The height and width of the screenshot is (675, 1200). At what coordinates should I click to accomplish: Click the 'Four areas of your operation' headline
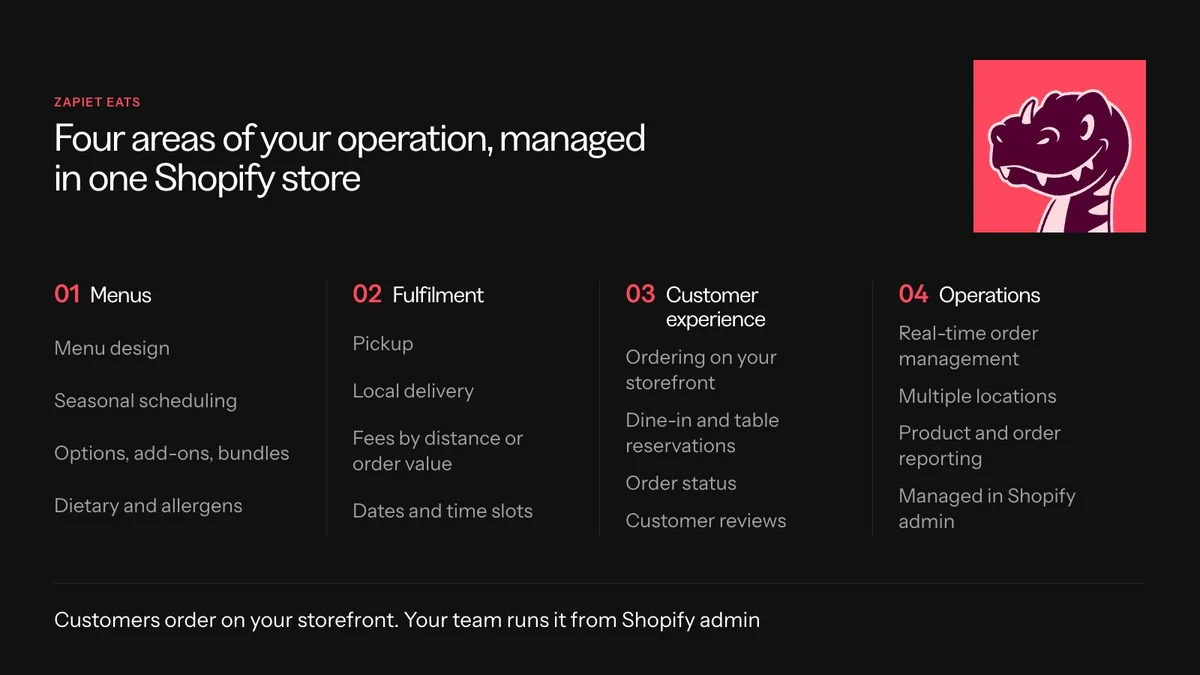click(350, 158)
